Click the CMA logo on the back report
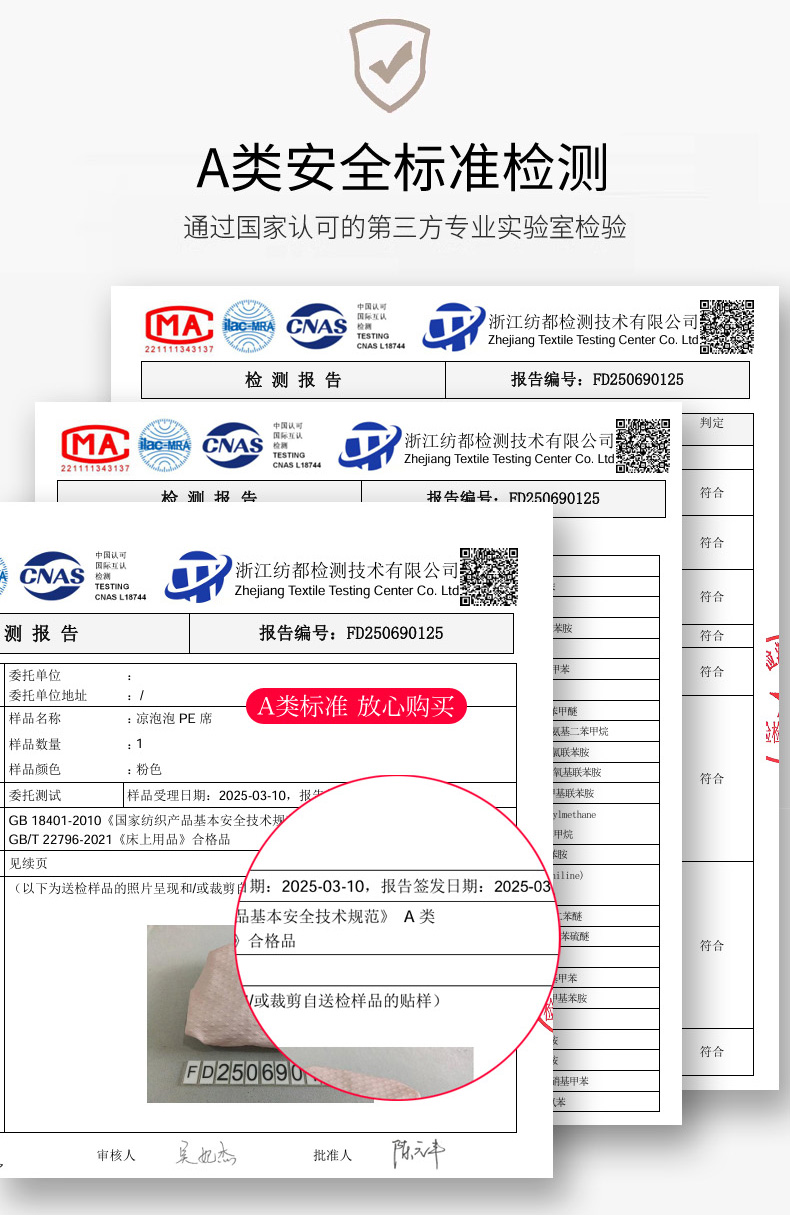The width and height of the screenshot is (790, 1215). point(180,325)
